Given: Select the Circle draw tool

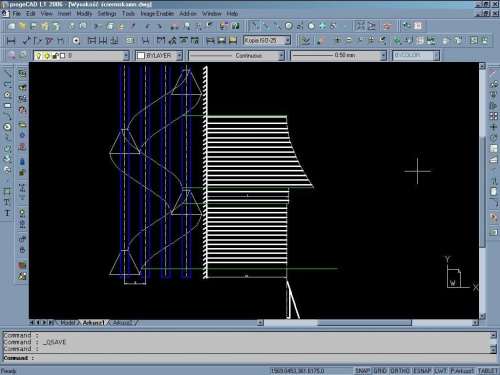Looking at the screenshot, I should 7,127.
